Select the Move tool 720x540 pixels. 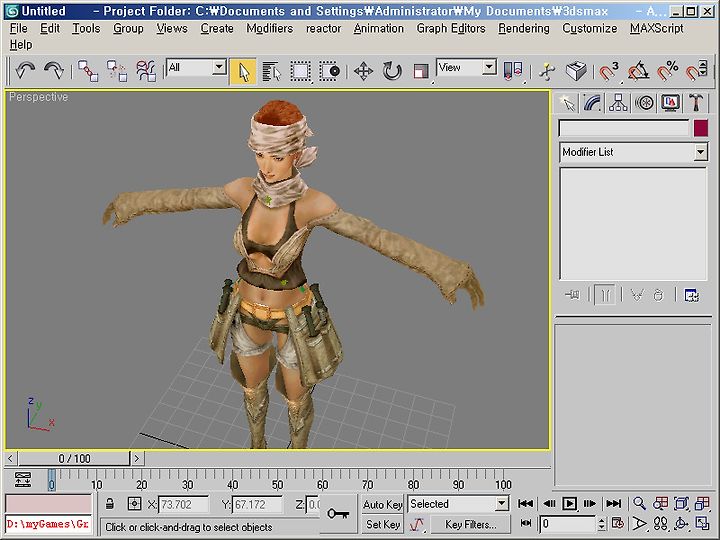363,72
